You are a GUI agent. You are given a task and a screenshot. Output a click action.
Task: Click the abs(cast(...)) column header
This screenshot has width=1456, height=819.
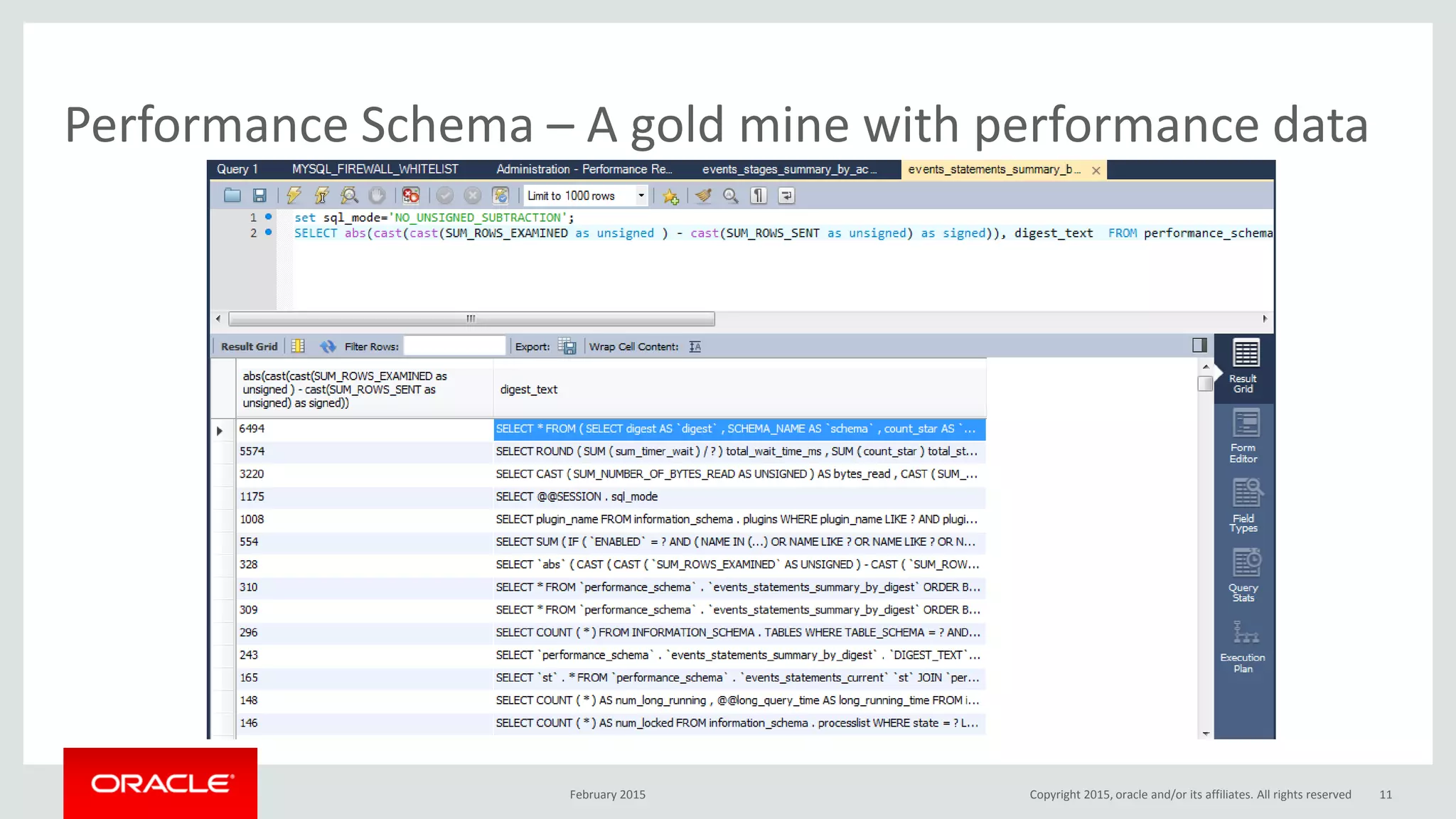pyautogui.click(x=365, y=389)
